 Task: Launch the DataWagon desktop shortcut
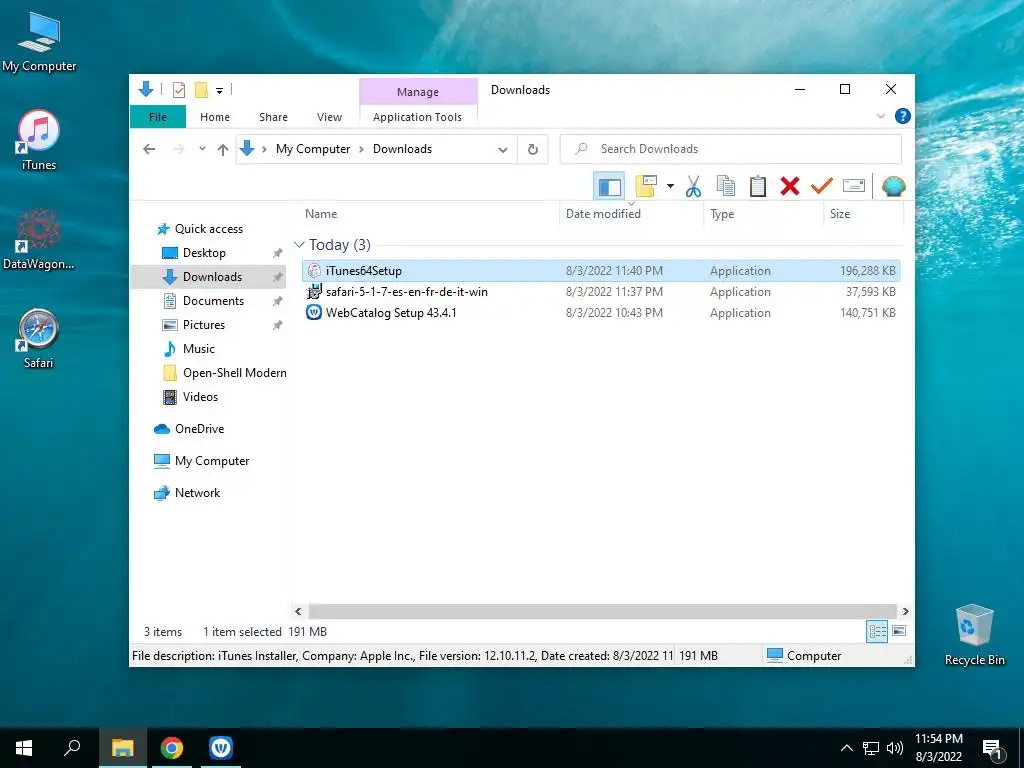(39, 239)
